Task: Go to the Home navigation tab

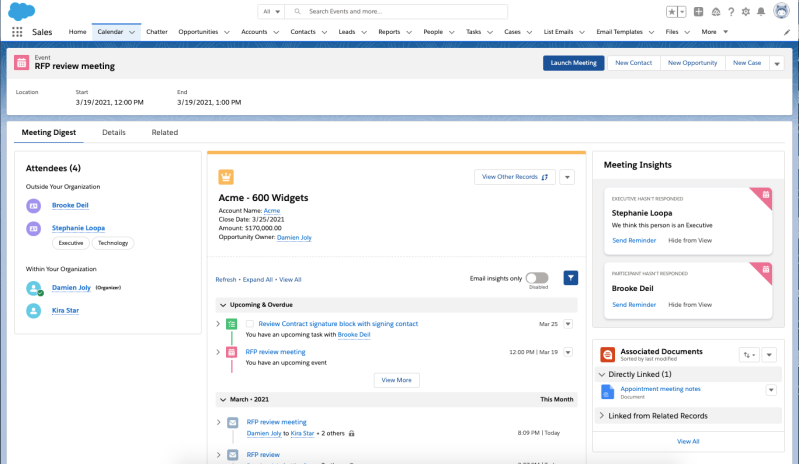Action: 77,32
